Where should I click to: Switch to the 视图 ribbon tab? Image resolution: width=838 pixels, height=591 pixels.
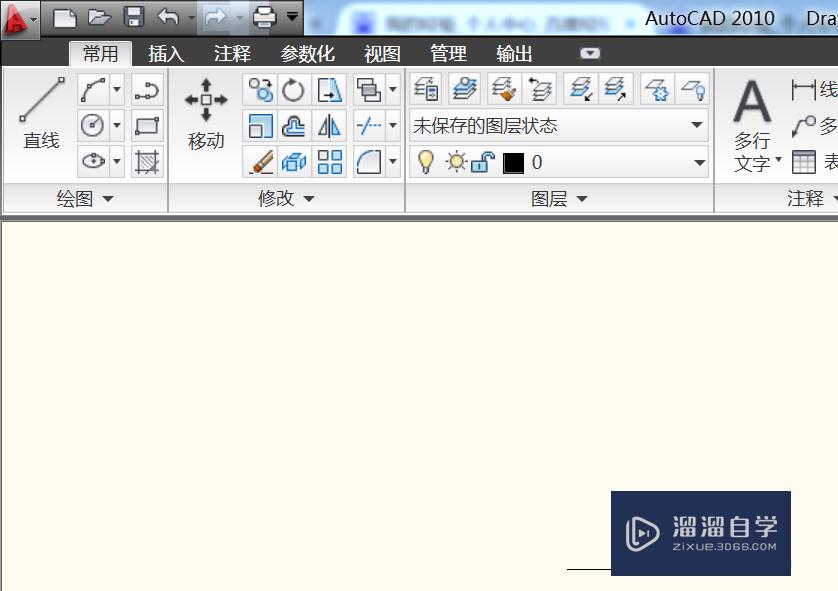coord(380,53)
